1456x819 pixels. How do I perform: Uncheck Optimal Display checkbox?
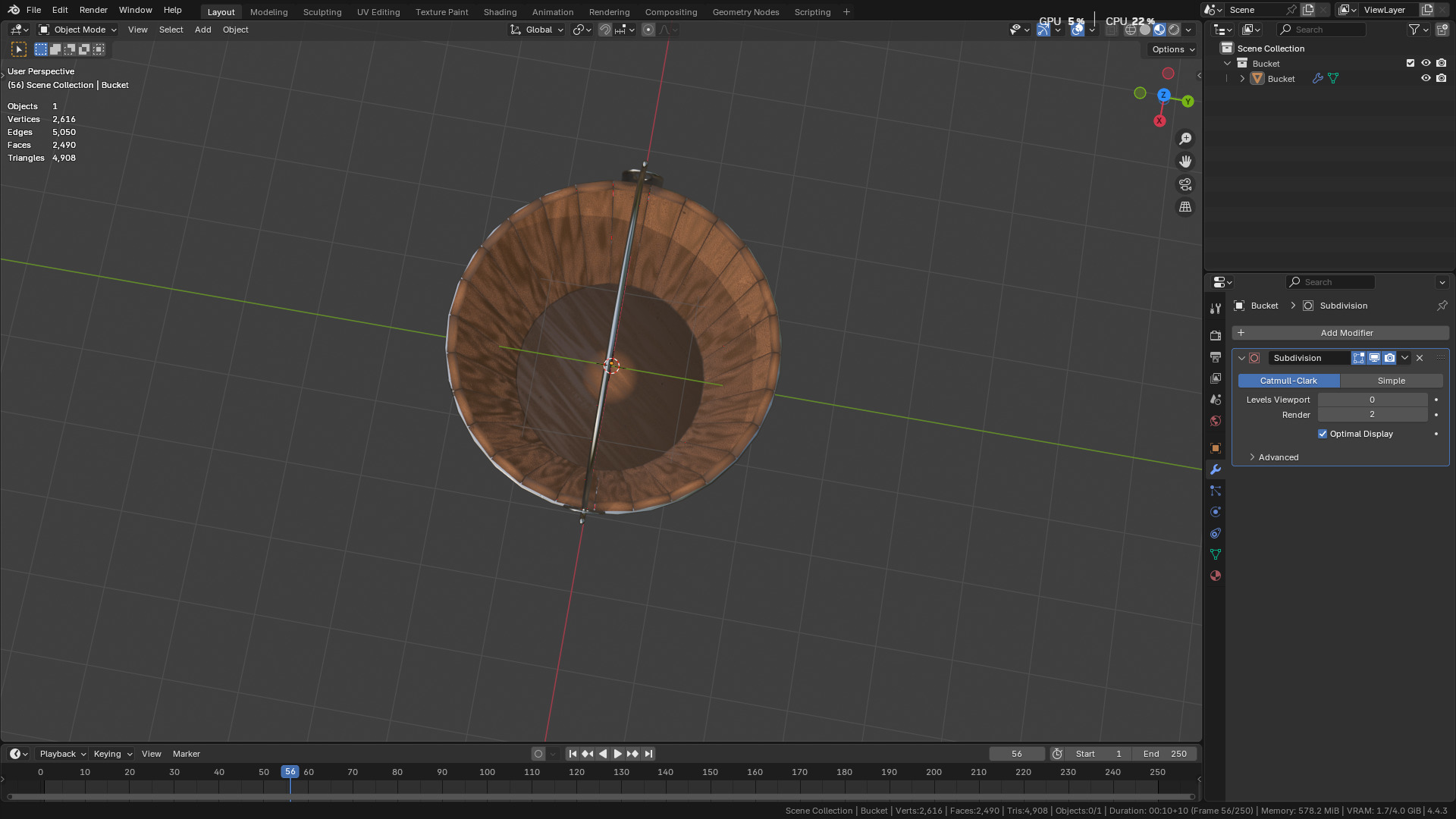tap(1323, 434)
